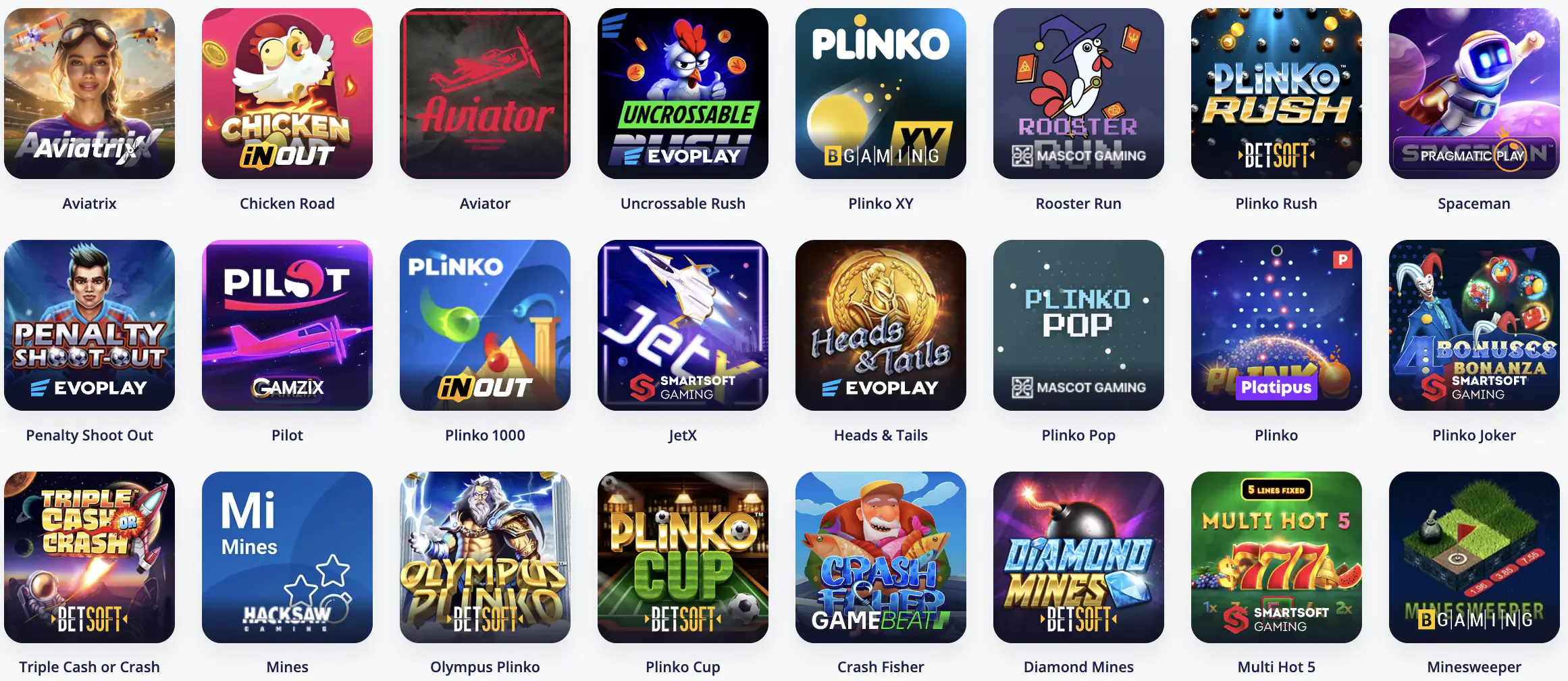The image size is (1568, 681).
Task: Select the Penalty Shoot Out tile
Action: point(89,325)
